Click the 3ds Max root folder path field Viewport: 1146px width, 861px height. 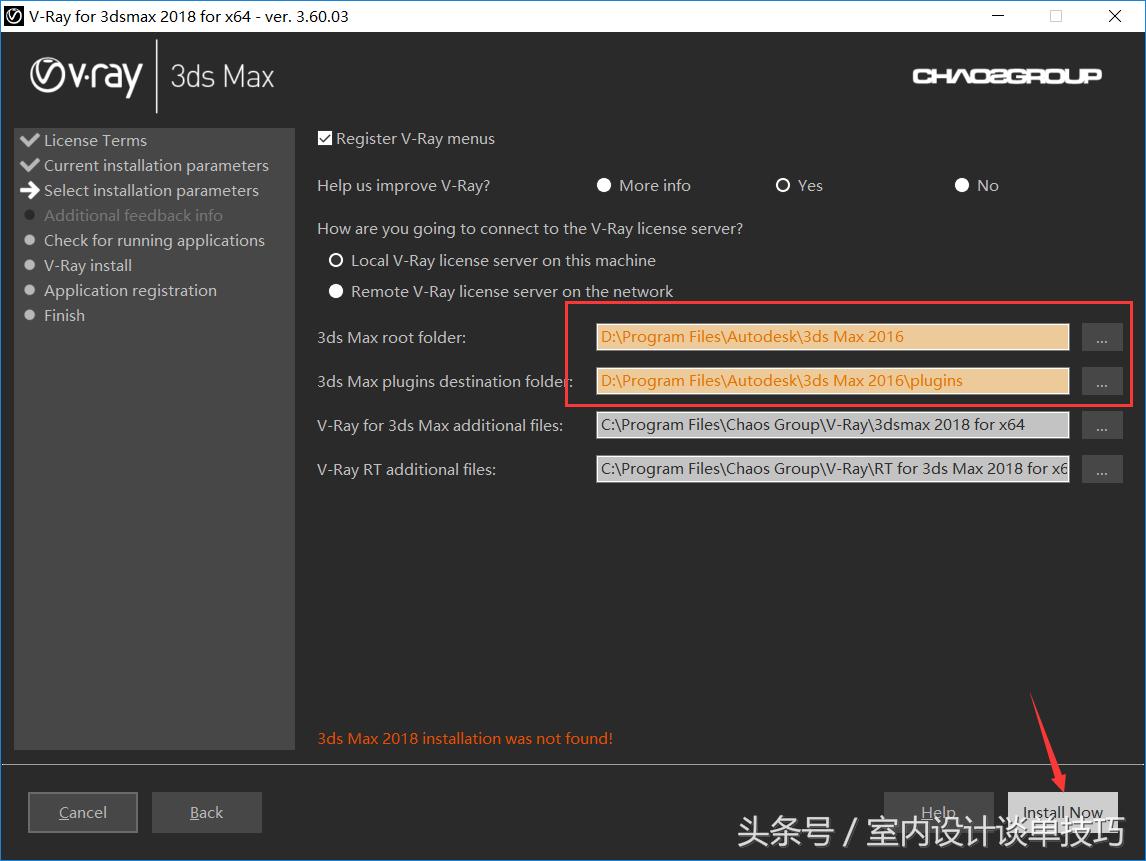click(x=832, y=337)
